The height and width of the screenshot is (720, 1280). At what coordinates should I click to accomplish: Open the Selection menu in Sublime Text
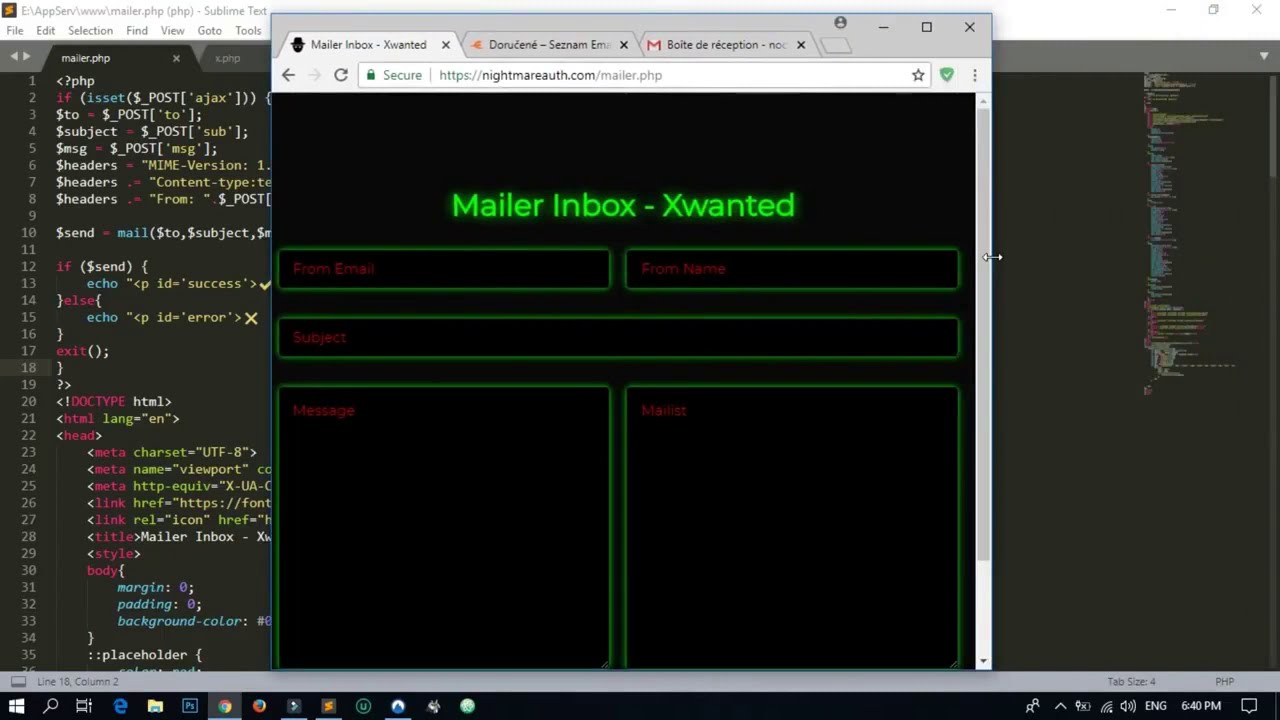90,31
